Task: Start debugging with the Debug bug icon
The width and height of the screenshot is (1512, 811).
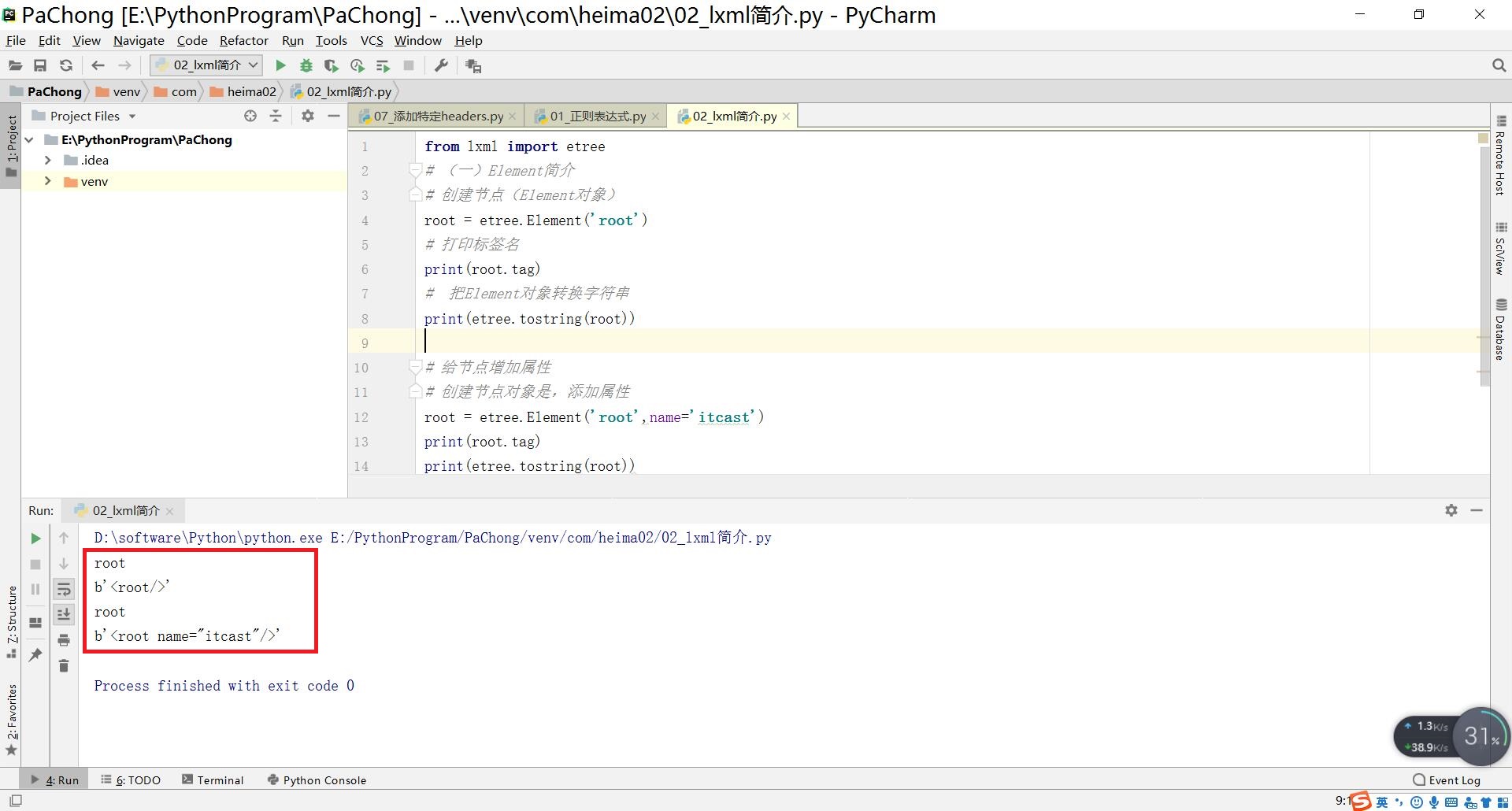Action: (x=306, y=65)
